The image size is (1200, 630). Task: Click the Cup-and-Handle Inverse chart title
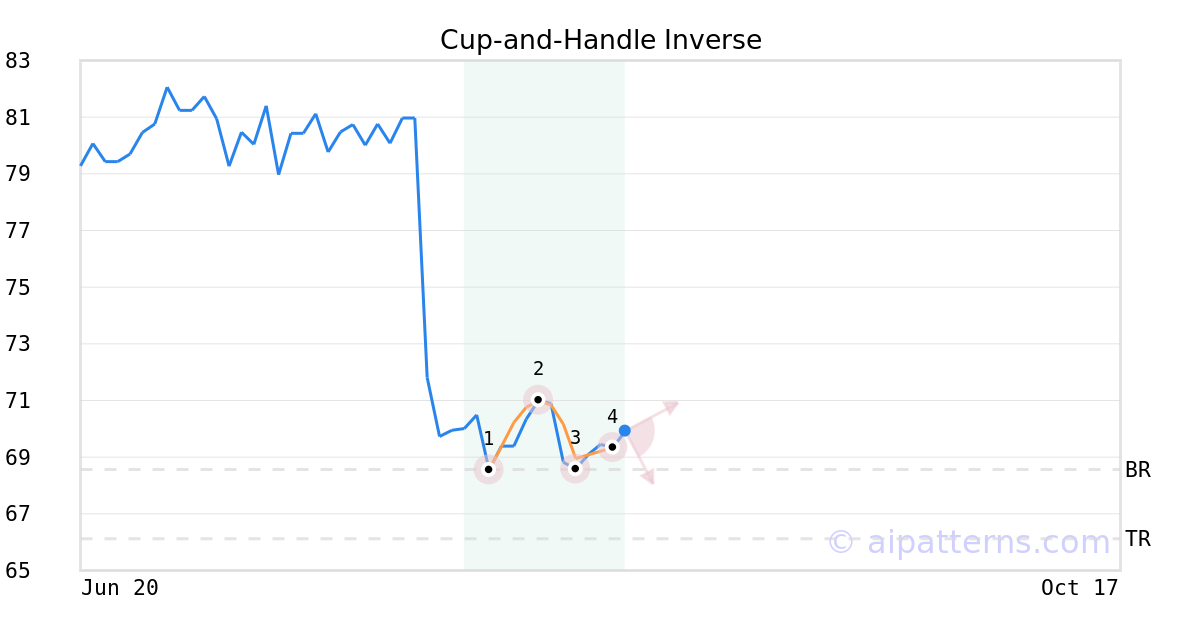pyautogui.click(x=601, y=41)
